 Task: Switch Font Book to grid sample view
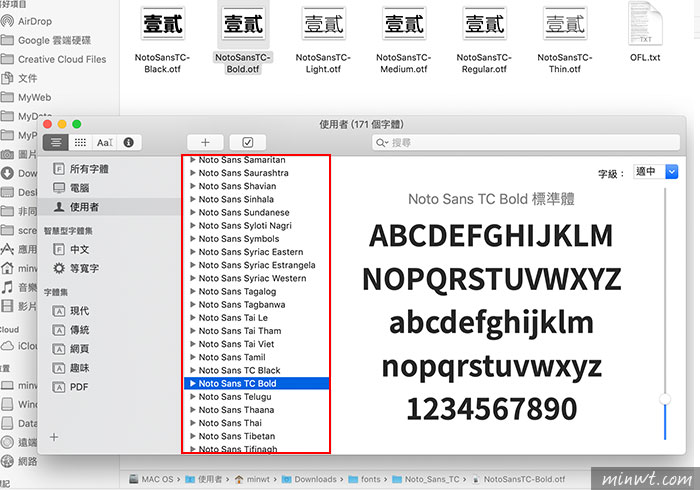click(80, 142)
